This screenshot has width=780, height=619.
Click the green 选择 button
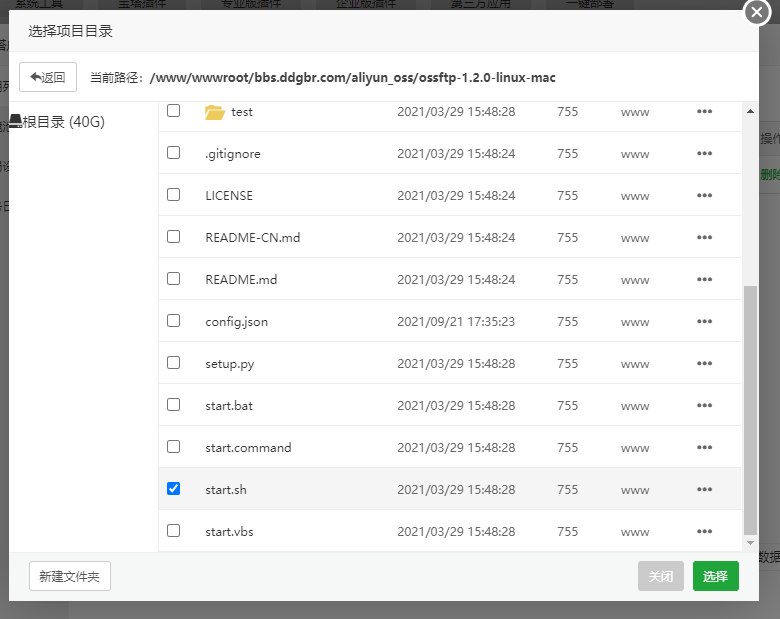pyautogui.click(x=715, y=576)
